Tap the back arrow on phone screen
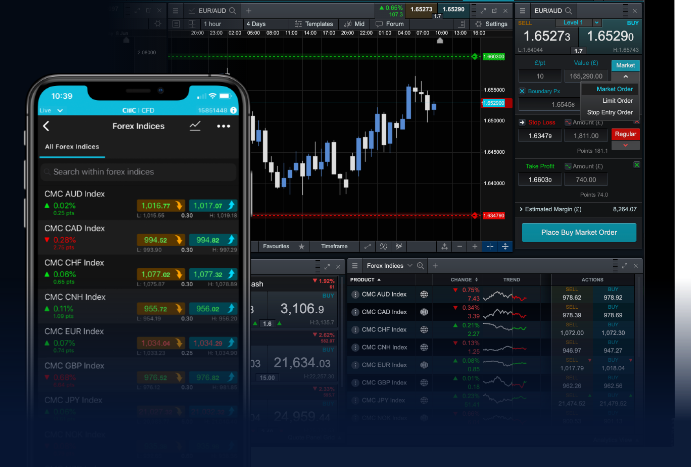The height and width of the screenshot is (467, 691). pyautogui.click(x=46, y=127)
